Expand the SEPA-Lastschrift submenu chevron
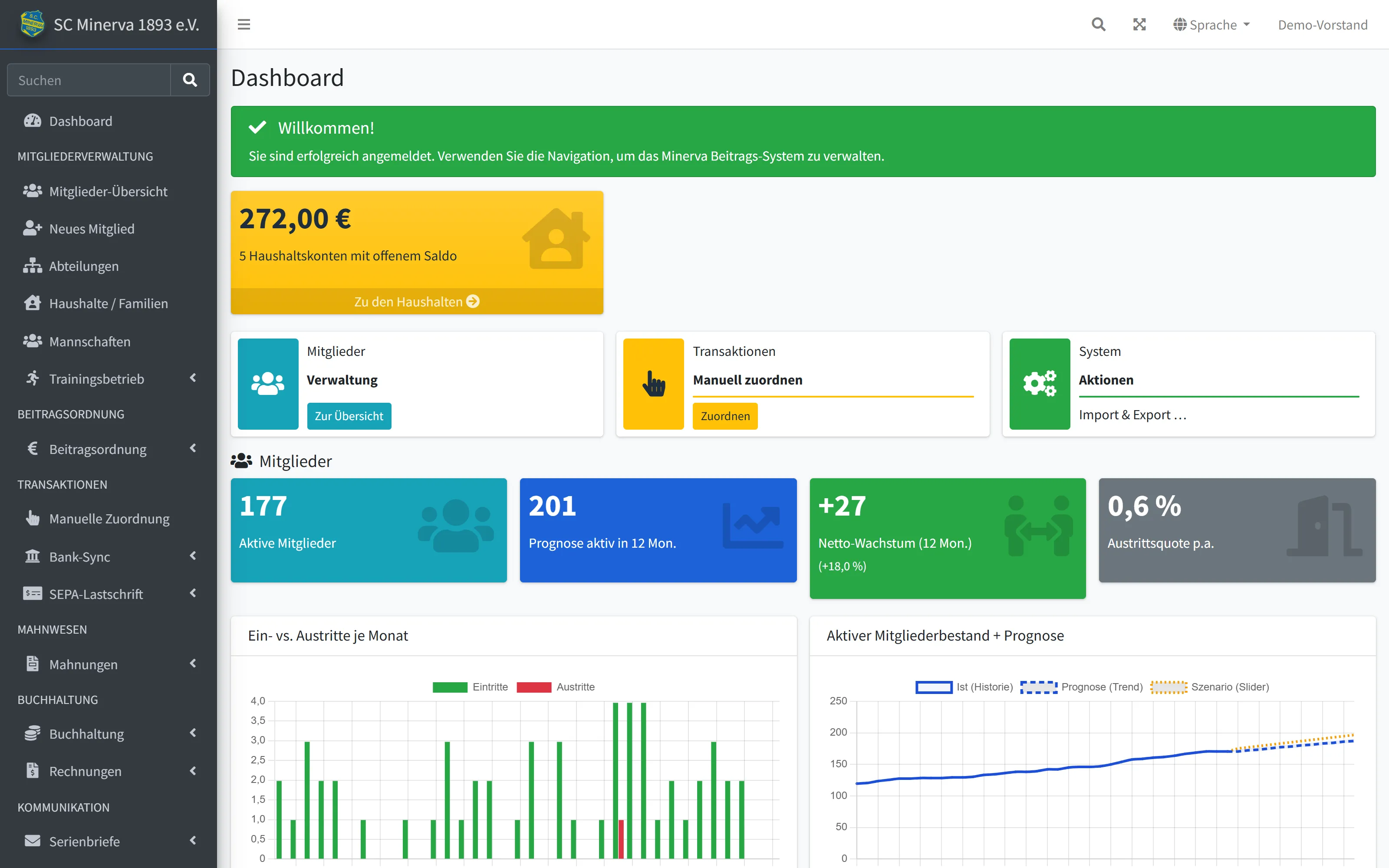Viewport: 1389px width, 868px height. 194,592
